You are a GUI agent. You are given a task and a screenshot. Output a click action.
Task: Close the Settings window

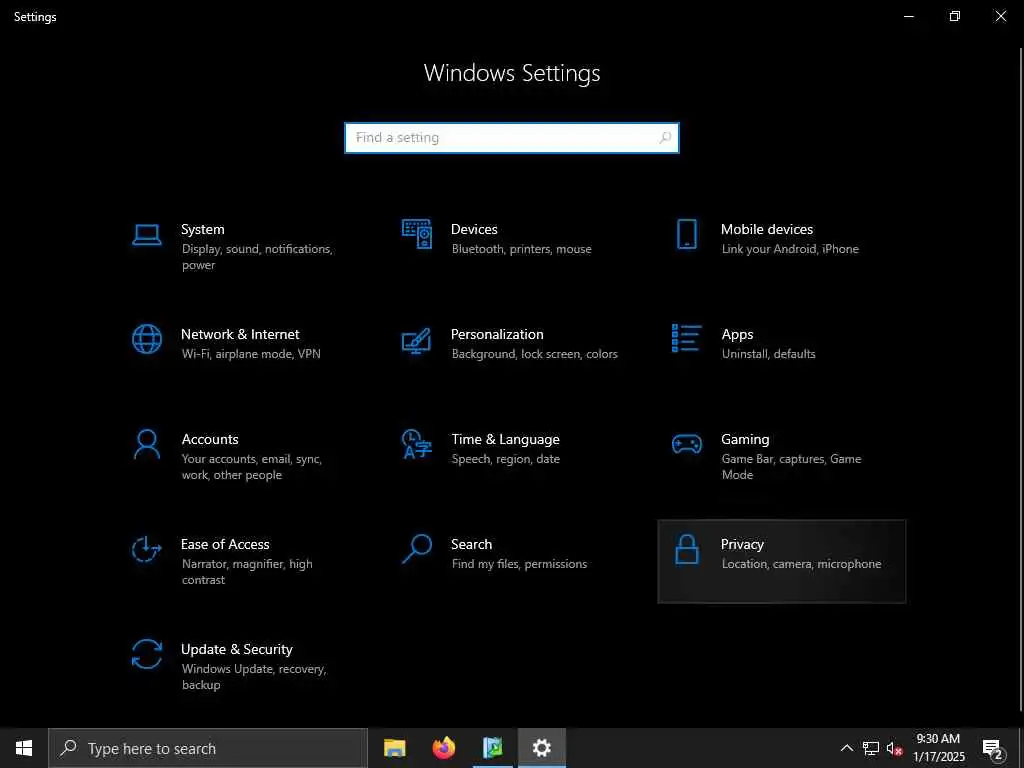(x=1000, y=16)
